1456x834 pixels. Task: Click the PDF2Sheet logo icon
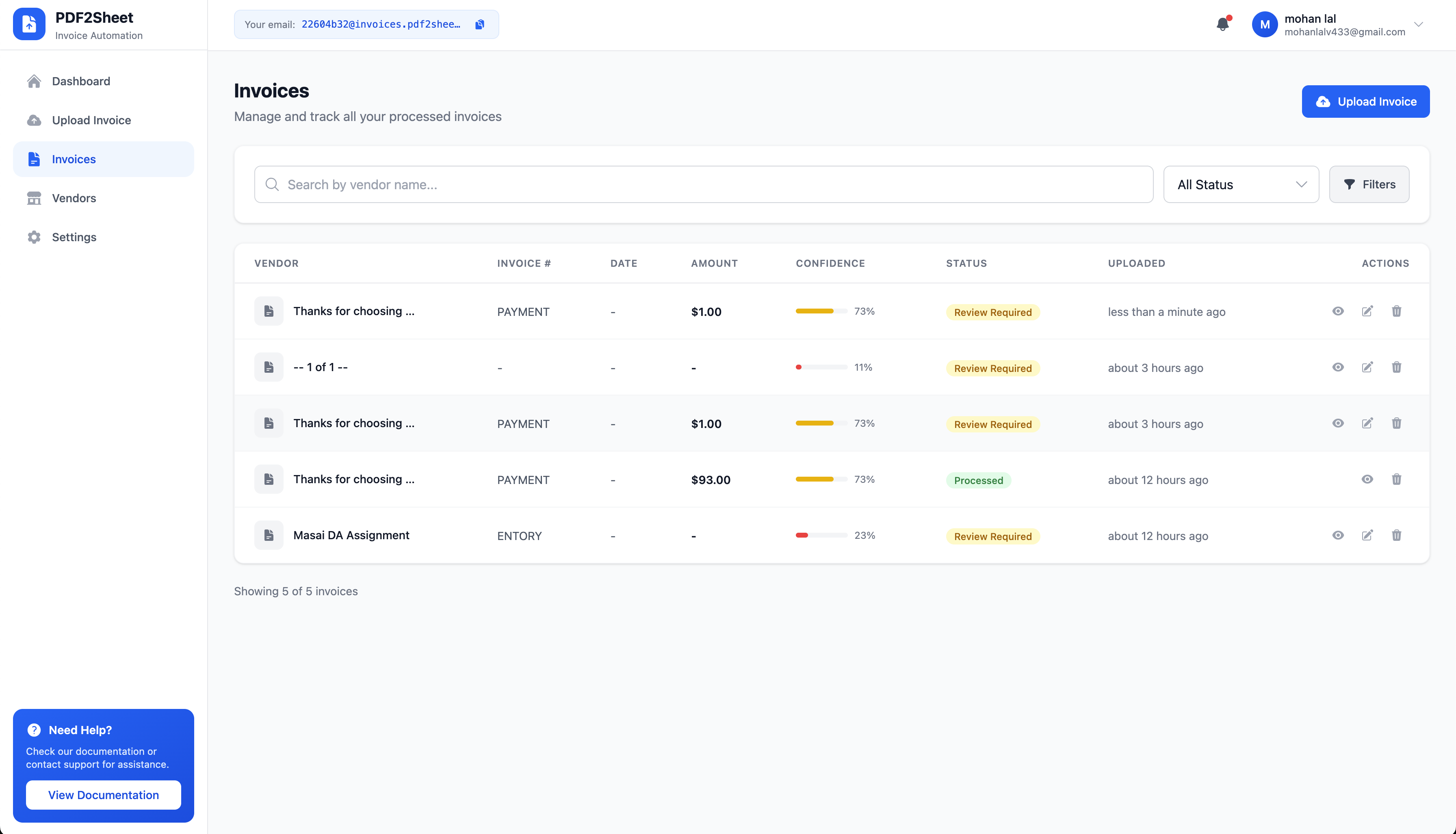pos(29,24)
